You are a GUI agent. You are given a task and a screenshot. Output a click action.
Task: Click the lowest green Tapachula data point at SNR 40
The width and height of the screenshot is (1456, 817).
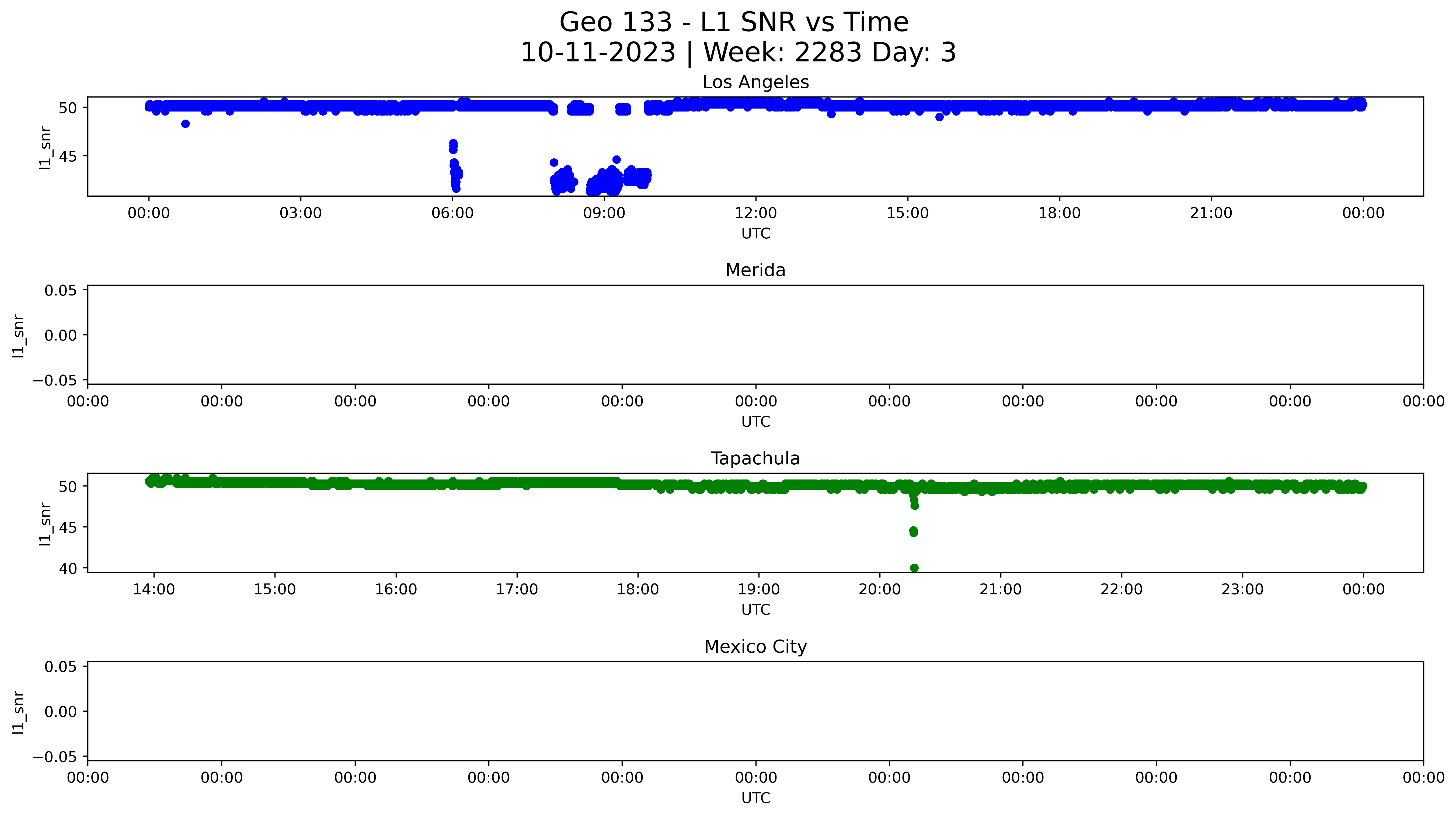coord(915,568)
